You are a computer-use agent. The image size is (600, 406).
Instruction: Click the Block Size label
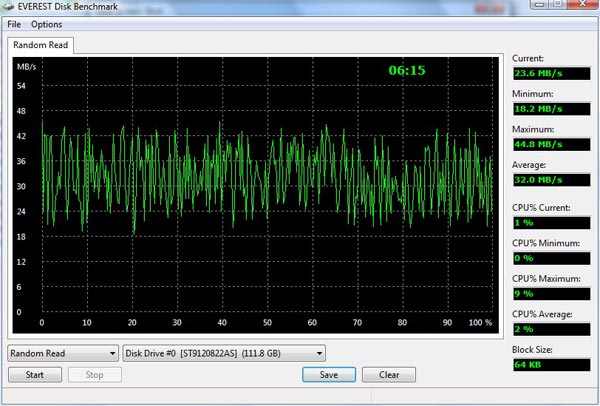(532, 350)
